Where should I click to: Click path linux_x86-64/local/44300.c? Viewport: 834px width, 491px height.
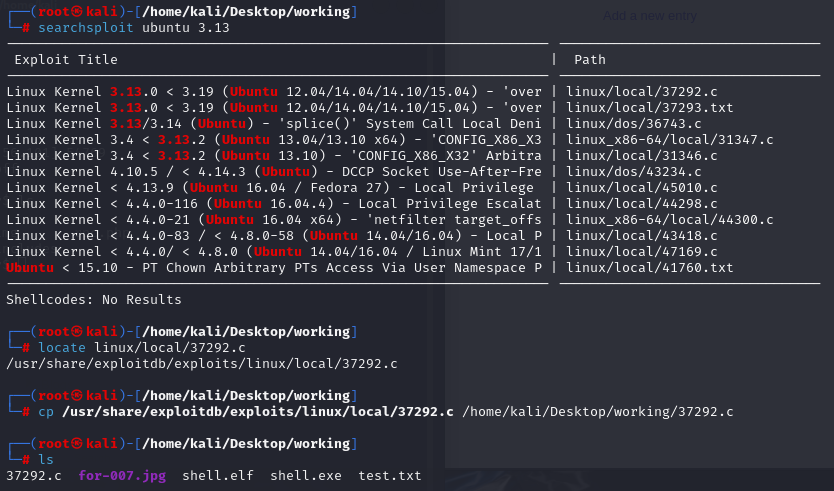pyautogui.click(x=670, y=219)
